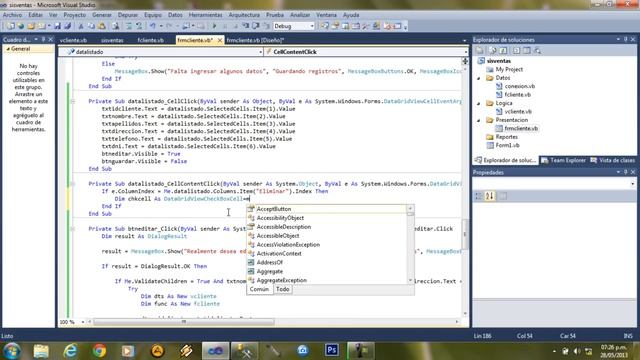Collapse the datalistado_CellClick sub outline
Image resolution: width=640 pixels, height=360 pixels.
click(x=73, y=101)
